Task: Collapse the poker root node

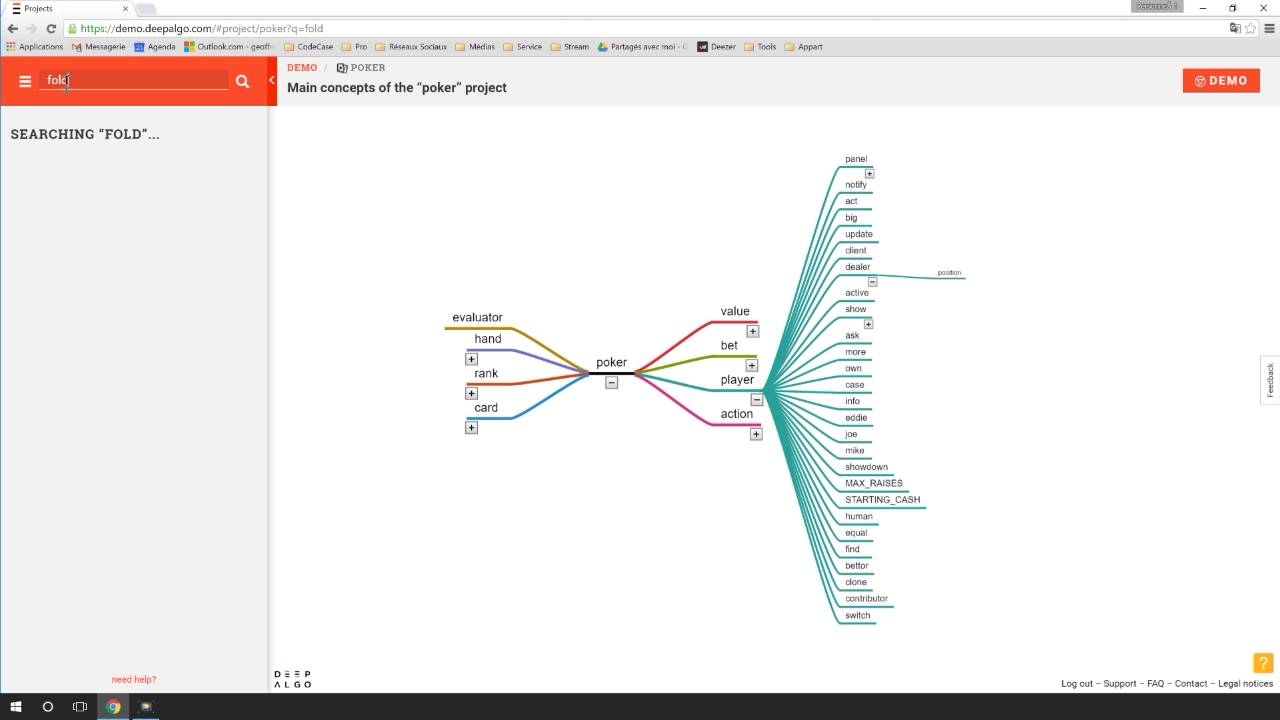Action: (612, 382)
